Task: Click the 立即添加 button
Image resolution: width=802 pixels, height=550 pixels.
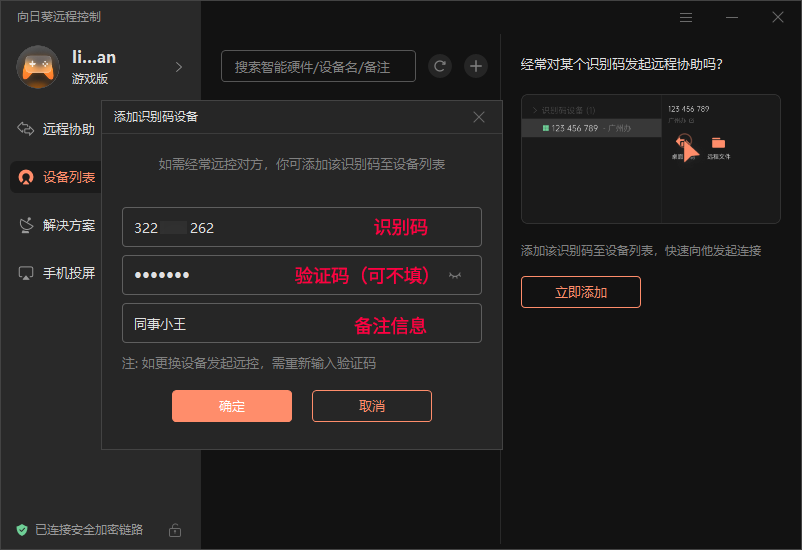Action: [x=580, y=292]
